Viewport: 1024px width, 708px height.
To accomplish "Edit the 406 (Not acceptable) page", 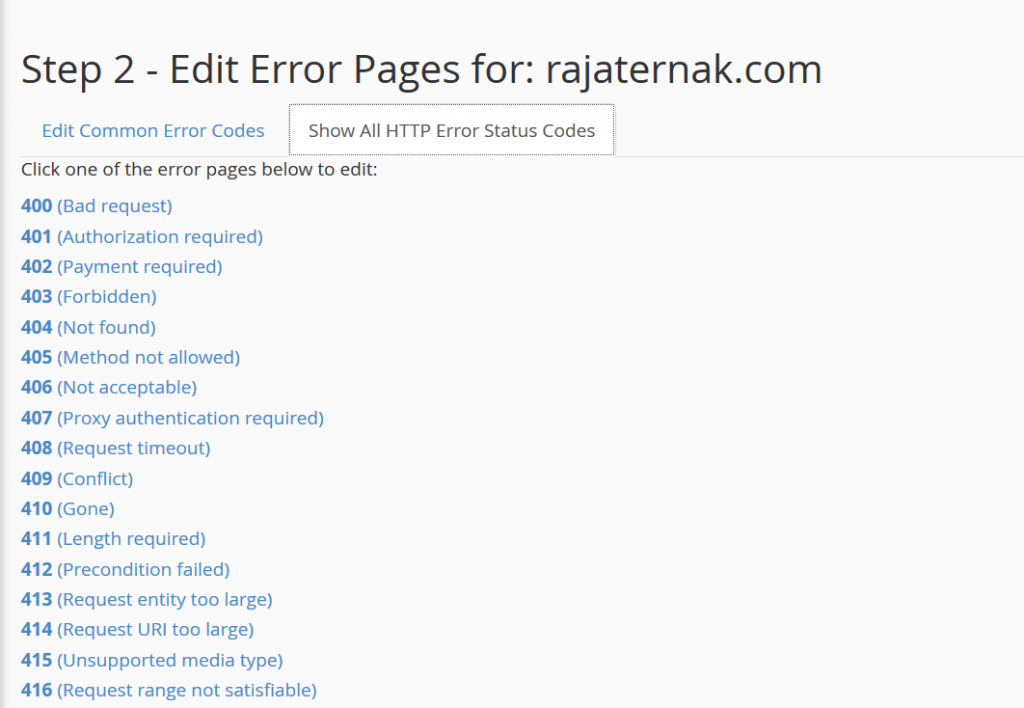I will click(x=108, y=387).
